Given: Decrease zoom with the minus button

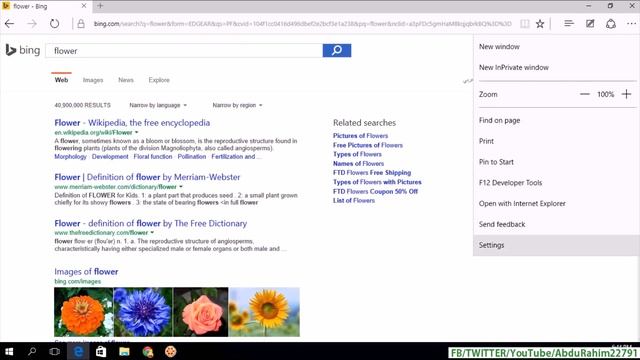Looking at the screenshot, I should click(584, 94).
